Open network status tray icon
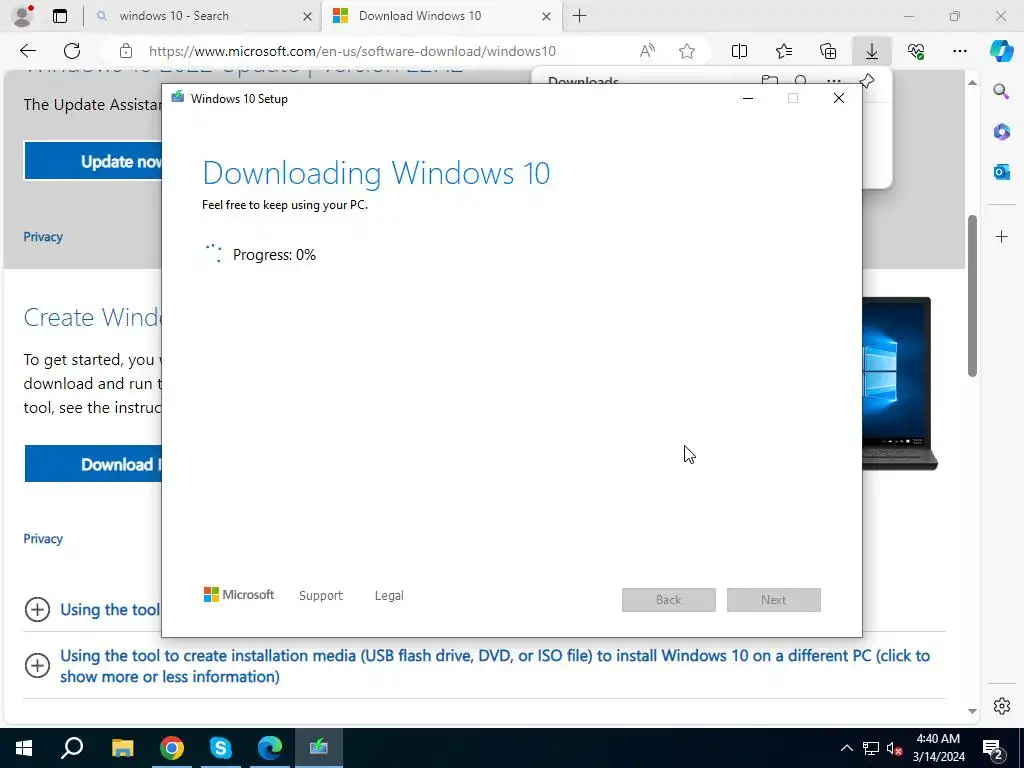The height and width of the screenshot is (768, 1024). tap(871, 748)
